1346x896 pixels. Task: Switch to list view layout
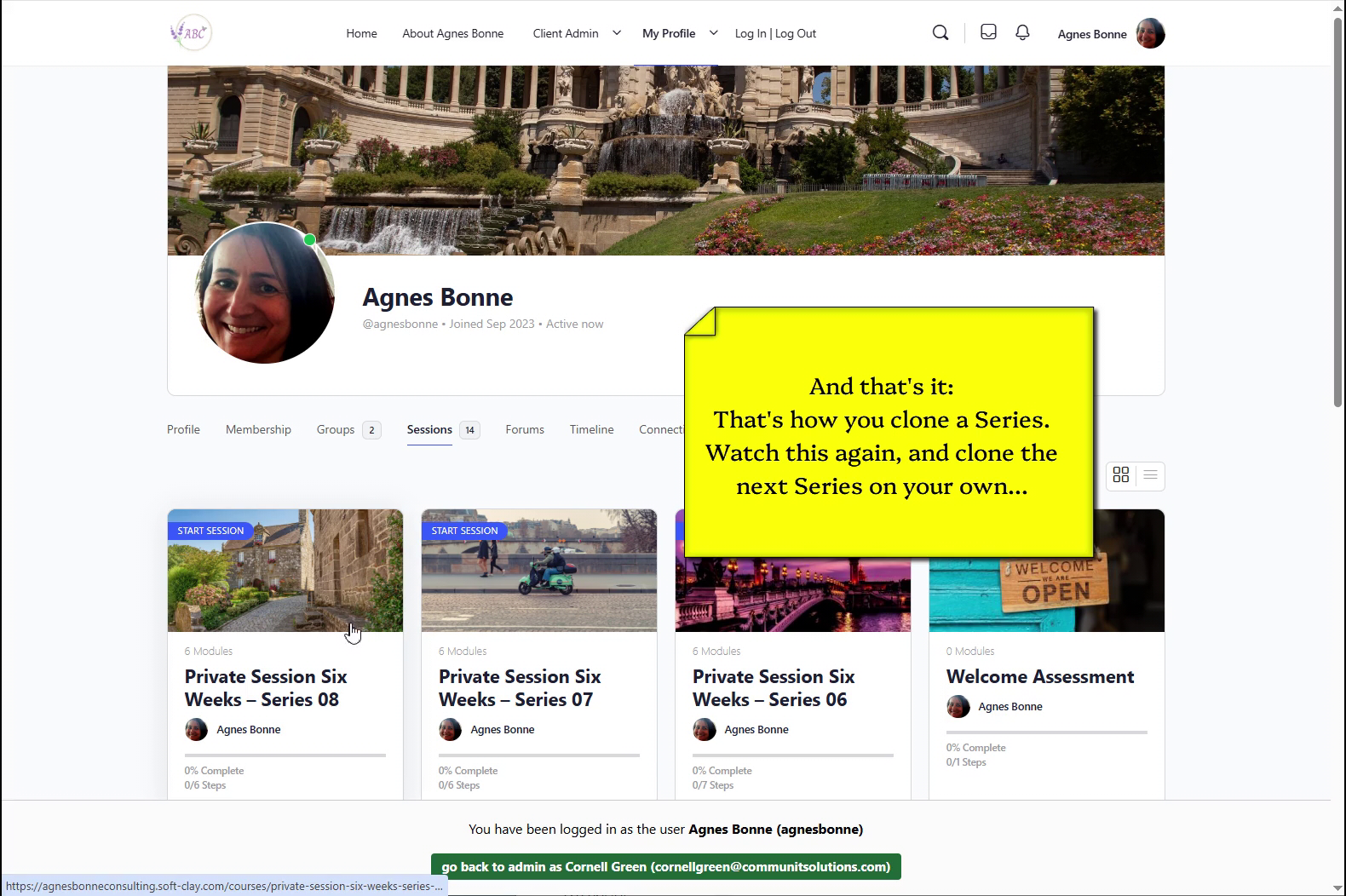point(1150,475)
